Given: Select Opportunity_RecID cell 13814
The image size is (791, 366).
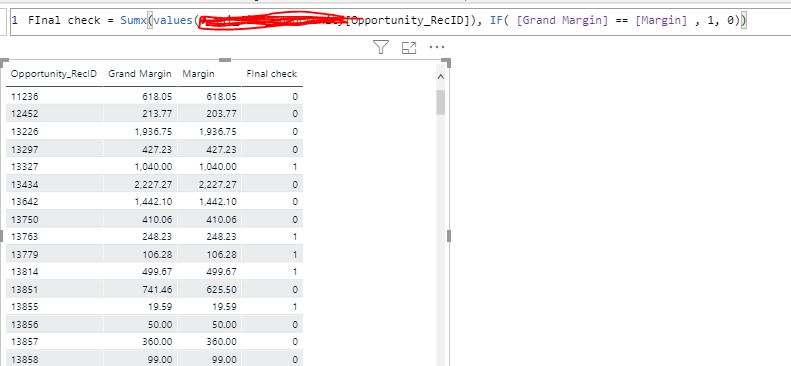Looking at the screenshot, I should point(25,272).
